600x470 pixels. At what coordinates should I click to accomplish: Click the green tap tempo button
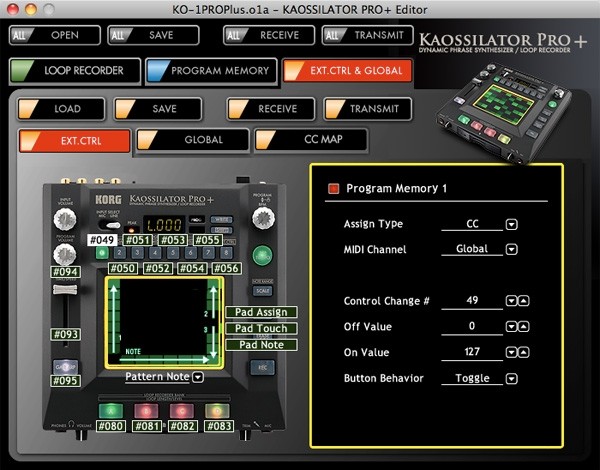click(x=262, y=255)
